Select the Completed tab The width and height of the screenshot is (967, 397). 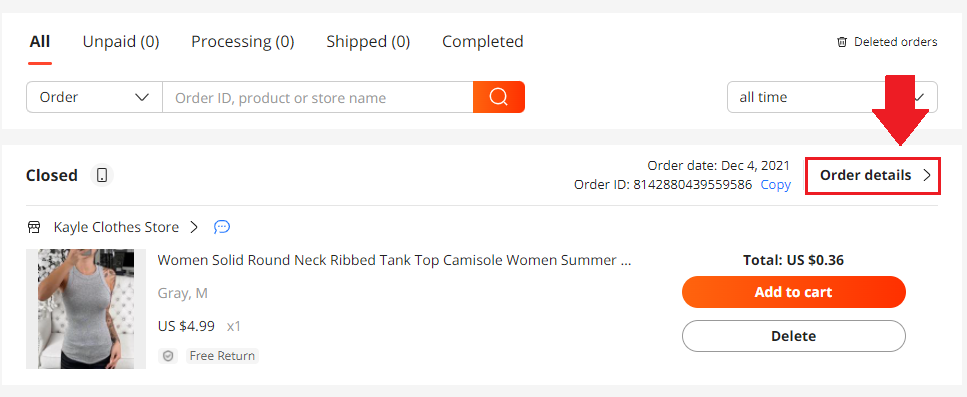(483, 42)
